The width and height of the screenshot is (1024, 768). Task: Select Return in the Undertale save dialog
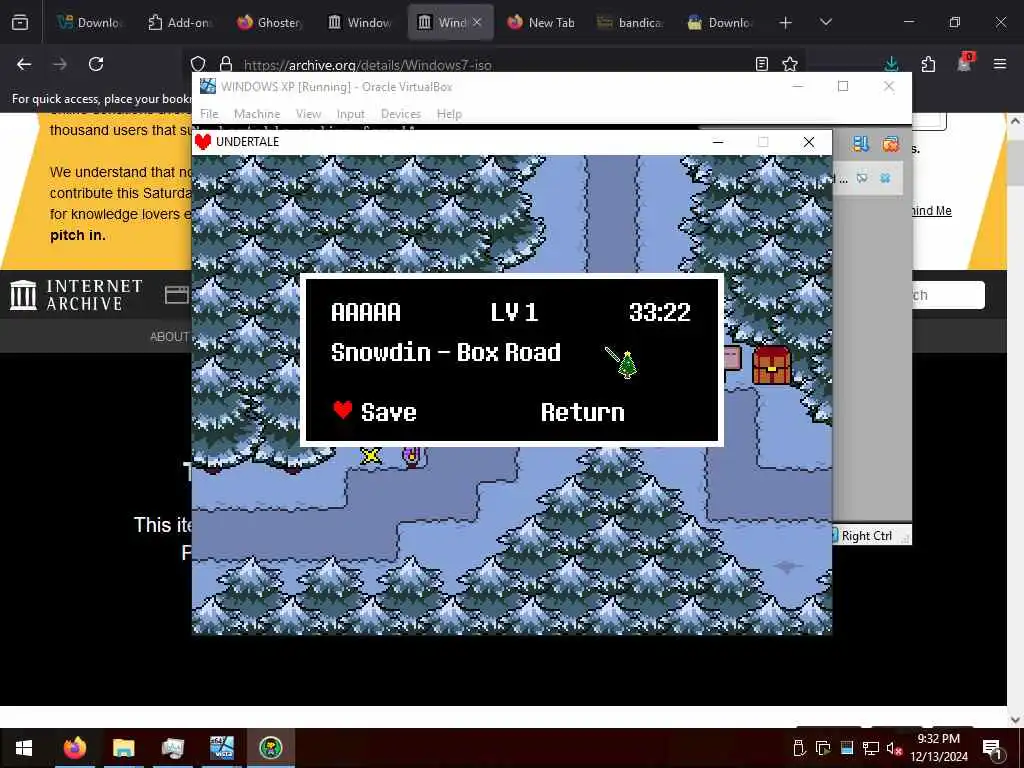(583, 412)
